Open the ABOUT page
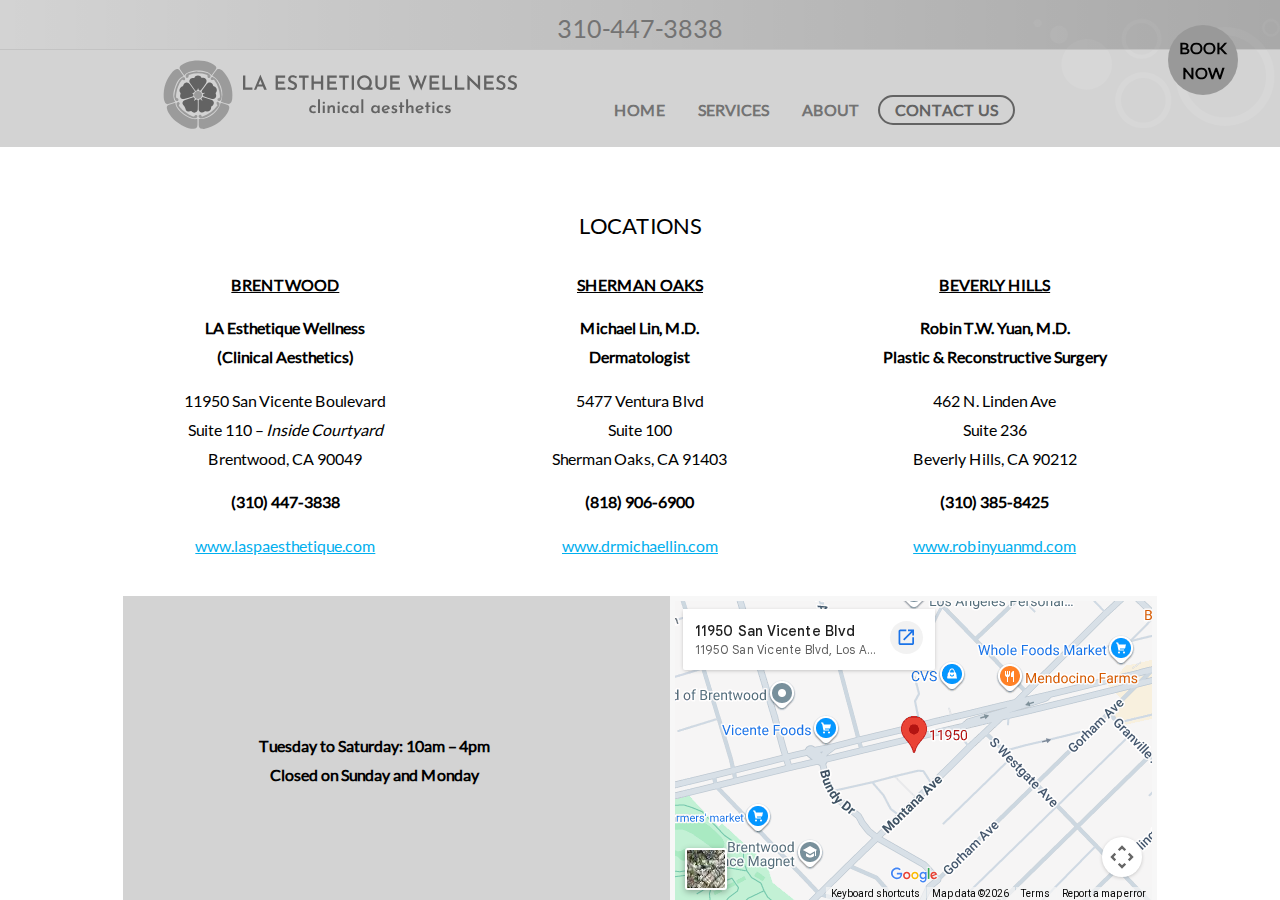Screen dimensions: 1280x900 [x=830, y=110]
